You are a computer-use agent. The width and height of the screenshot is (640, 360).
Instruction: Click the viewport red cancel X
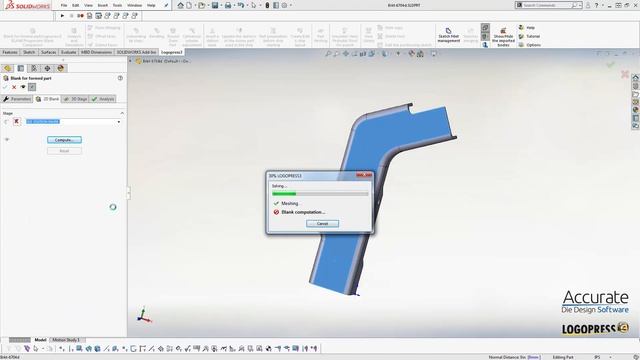(x=624, y=74)
